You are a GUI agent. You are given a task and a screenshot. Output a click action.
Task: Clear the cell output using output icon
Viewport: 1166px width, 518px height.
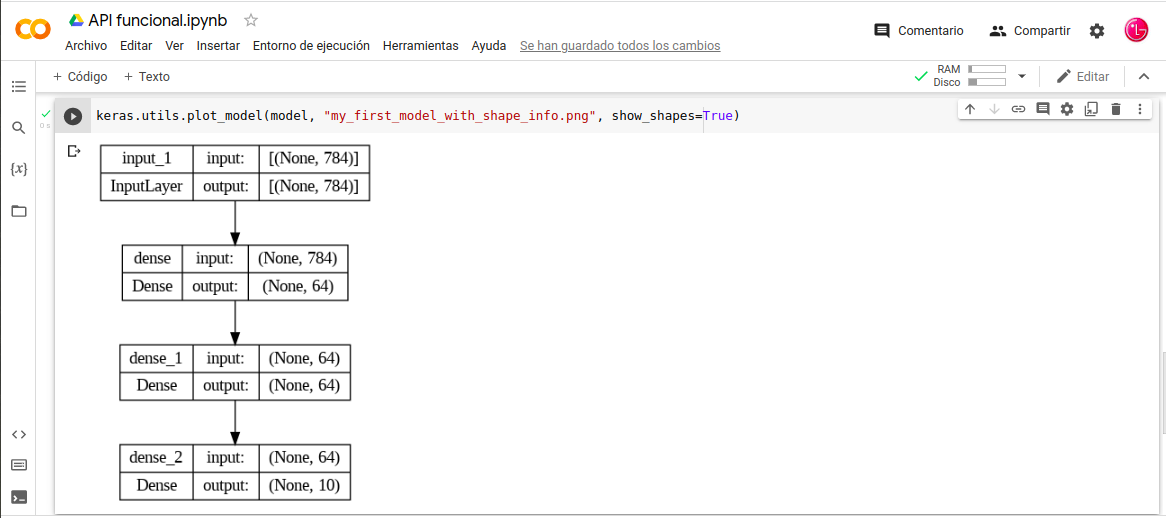(73, 151)
